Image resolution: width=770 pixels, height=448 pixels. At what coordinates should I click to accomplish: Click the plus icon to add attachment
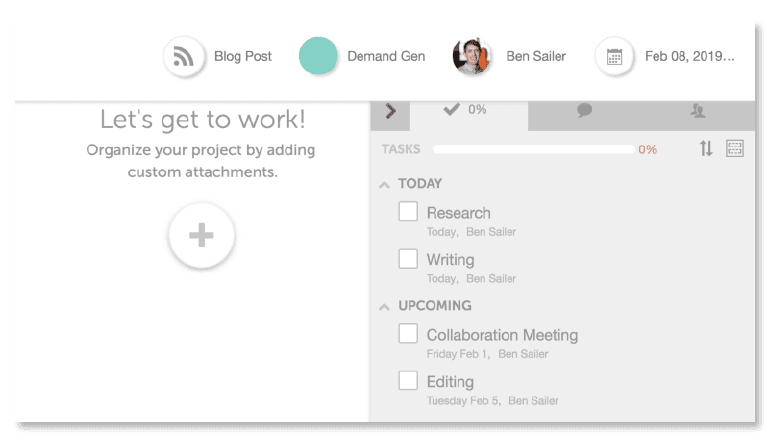[201, 235]
